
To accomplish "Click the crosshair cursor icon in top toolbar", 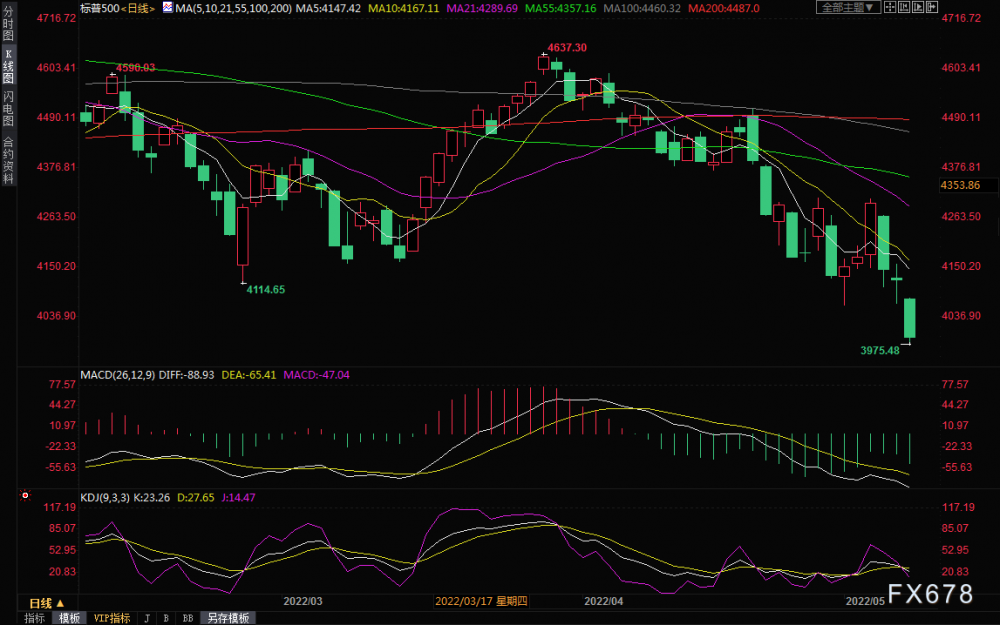I will point(890,7).
